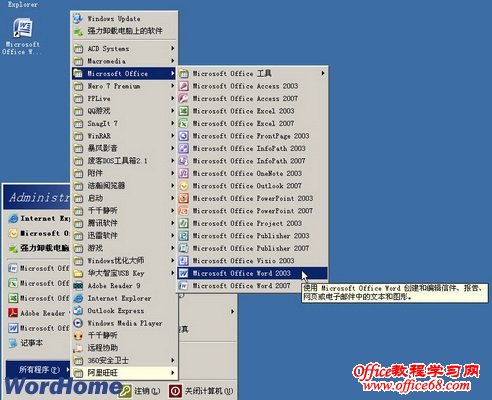Open the Microsoft Office Word 2003 entry
The image size is (492, 400).
coord(252,273)
